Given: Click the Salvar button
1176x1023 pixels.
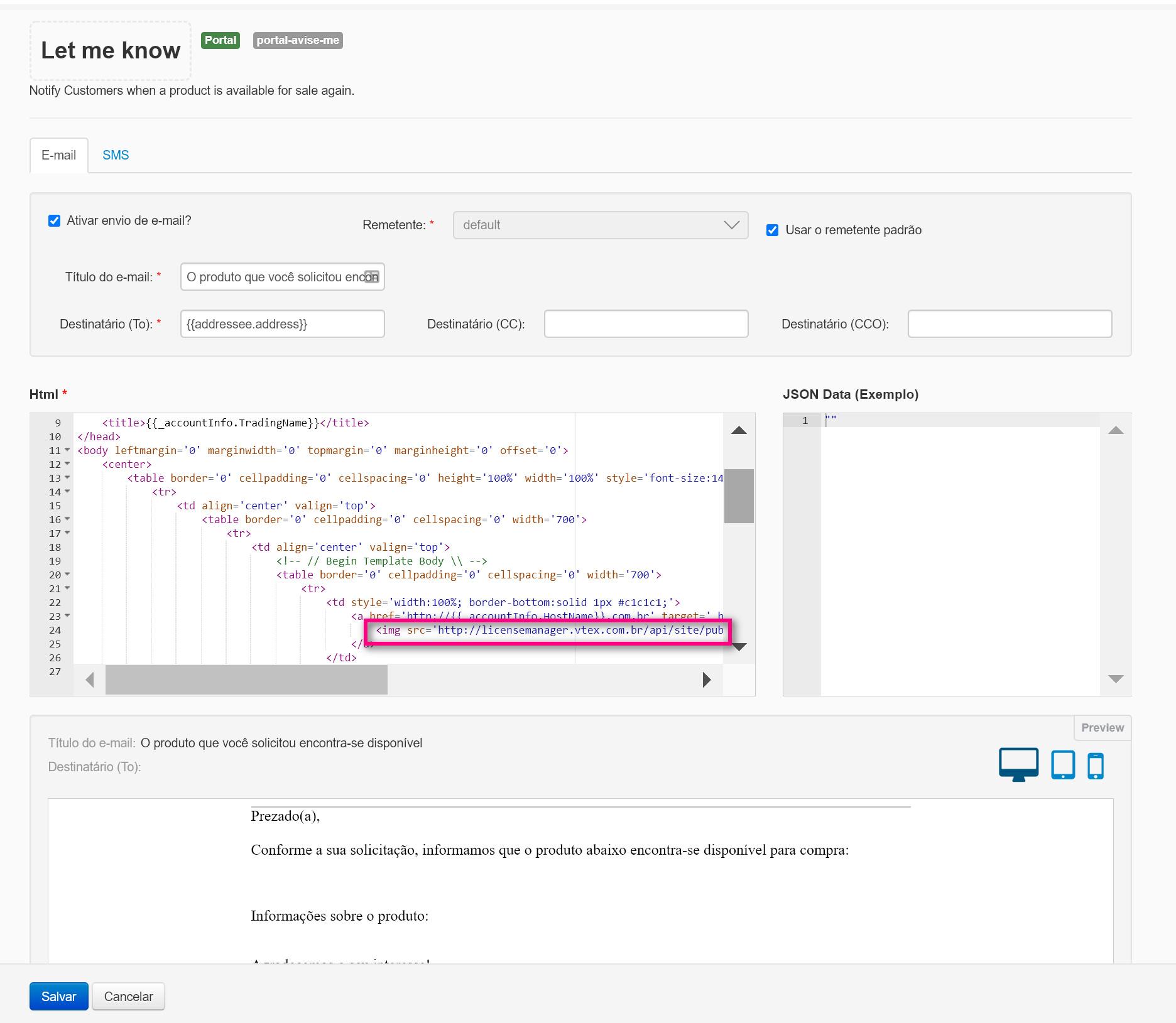Looking at the screenshot, I should pyautogui.click(x=58, y=997).
